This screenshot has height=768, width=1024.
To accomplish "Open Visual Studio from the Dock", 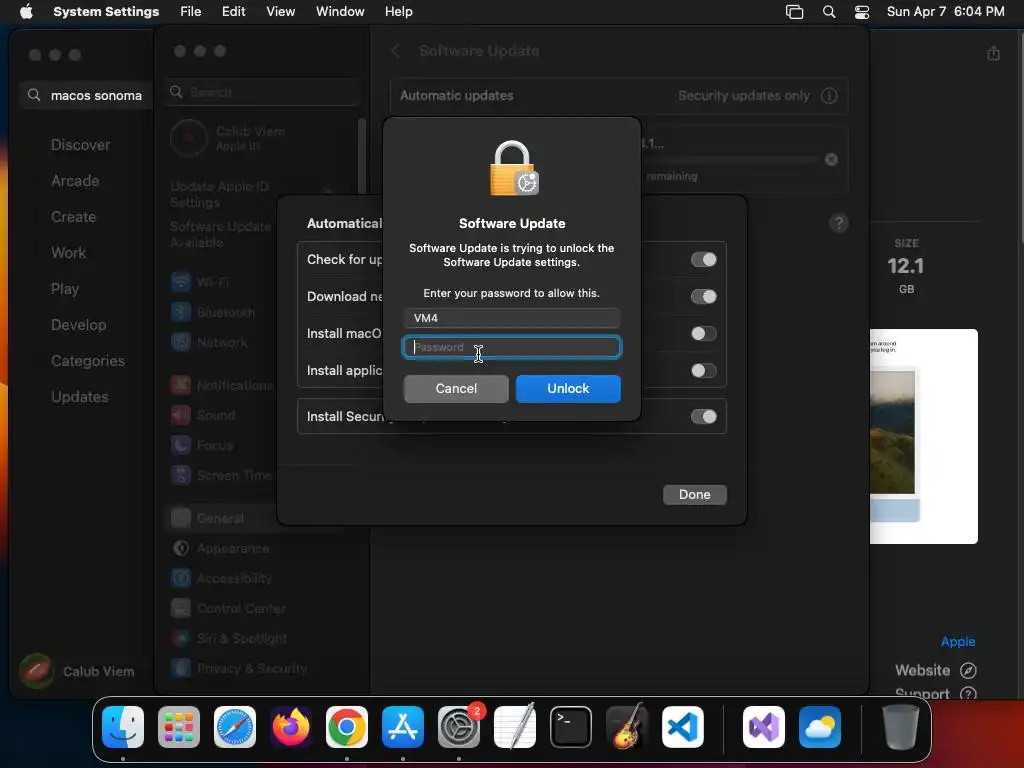I will pyautogui.click(x=764, y=727).
